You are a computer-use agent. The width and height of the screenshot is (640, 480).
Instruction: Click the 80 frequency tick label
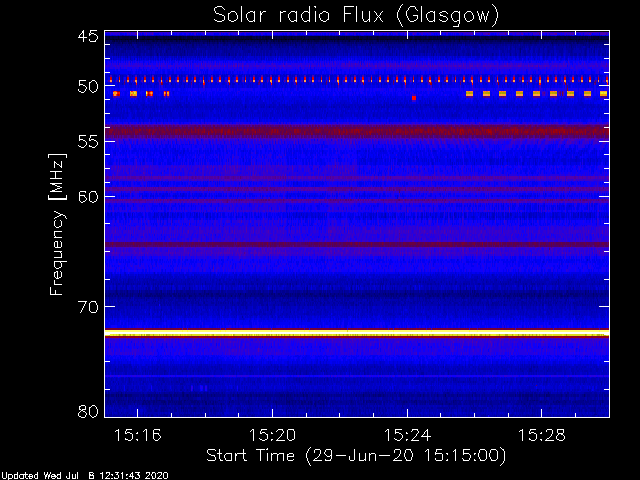[x=88, y=411]
